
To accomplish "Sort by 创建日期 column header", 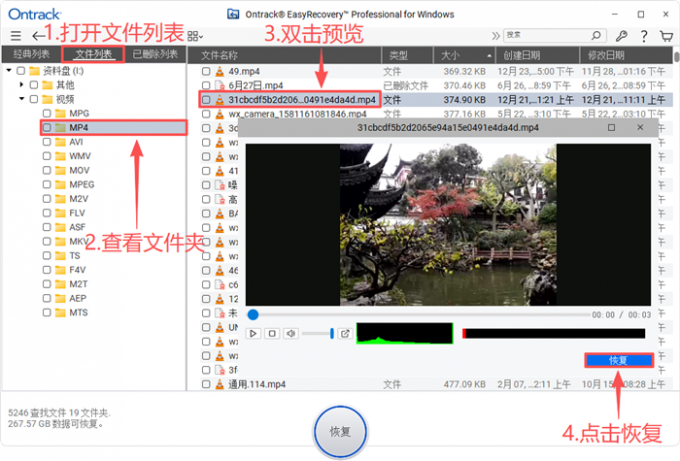I will (x=537, y=55).
